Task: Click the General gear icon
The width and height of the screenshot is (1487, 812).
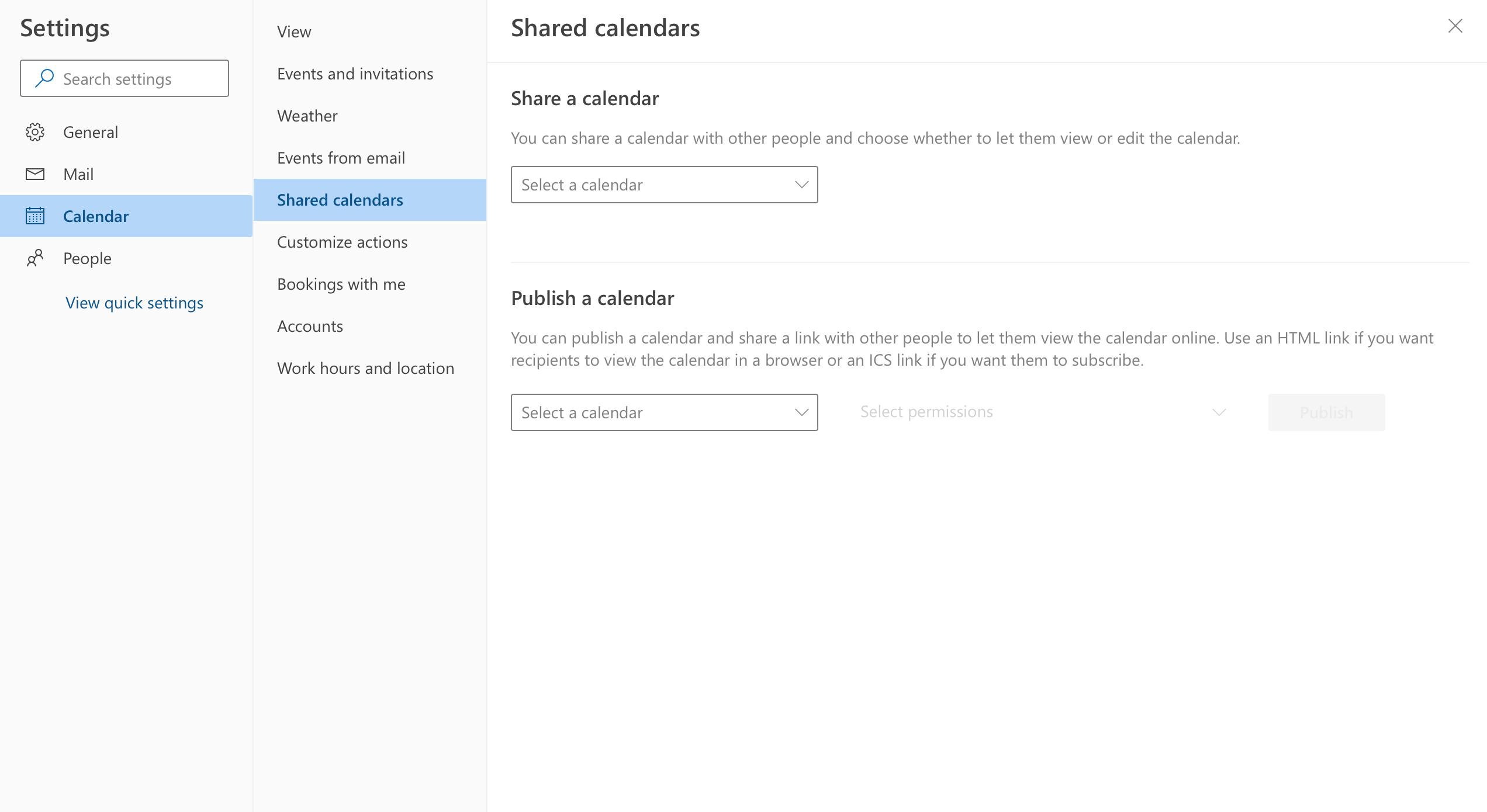Action: click(x=35, y=132)
